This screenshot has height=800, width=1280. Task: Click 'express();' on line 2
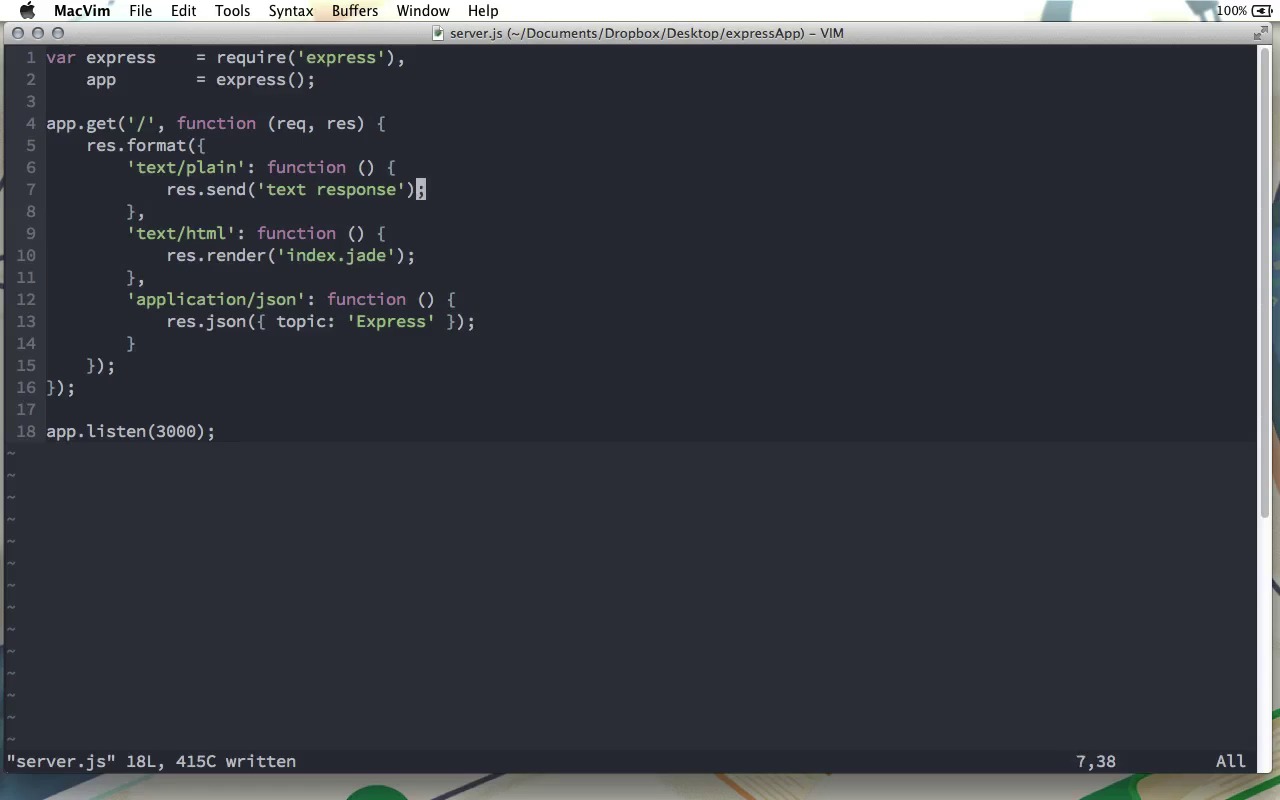pyautogui.click(x=266, y=80)
